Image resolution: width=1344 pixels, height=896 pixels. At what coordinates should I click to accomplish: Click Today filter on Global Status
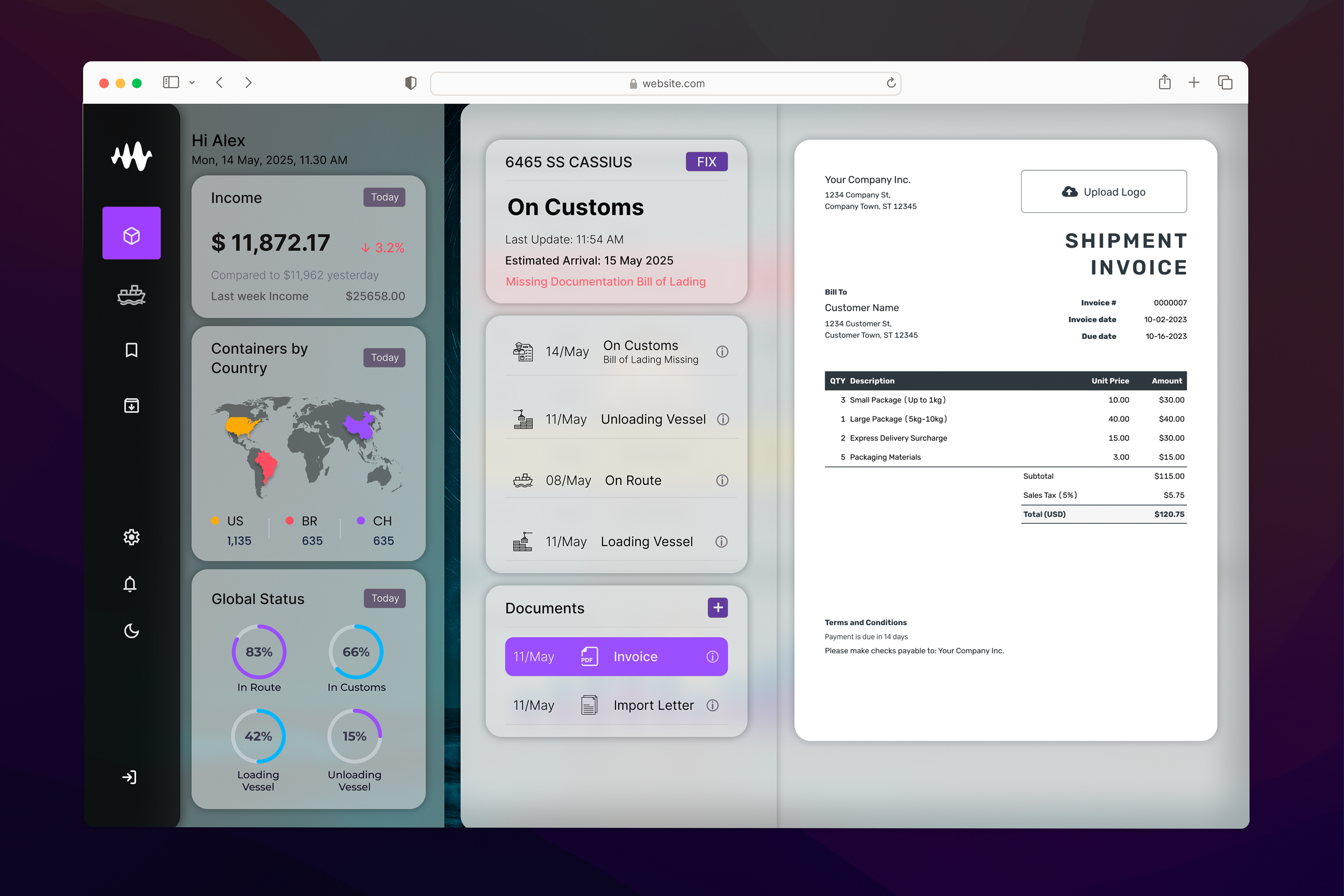coord(385,598)
